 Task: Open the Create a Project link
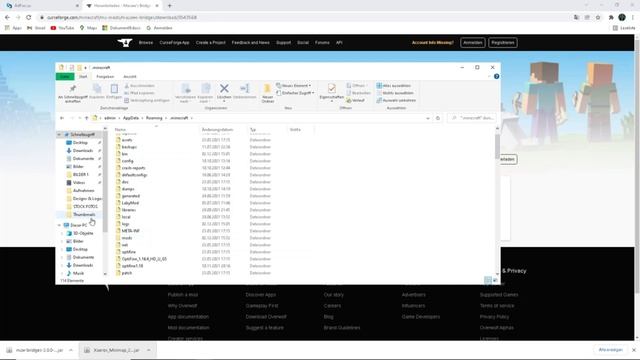tap(211, 42)
